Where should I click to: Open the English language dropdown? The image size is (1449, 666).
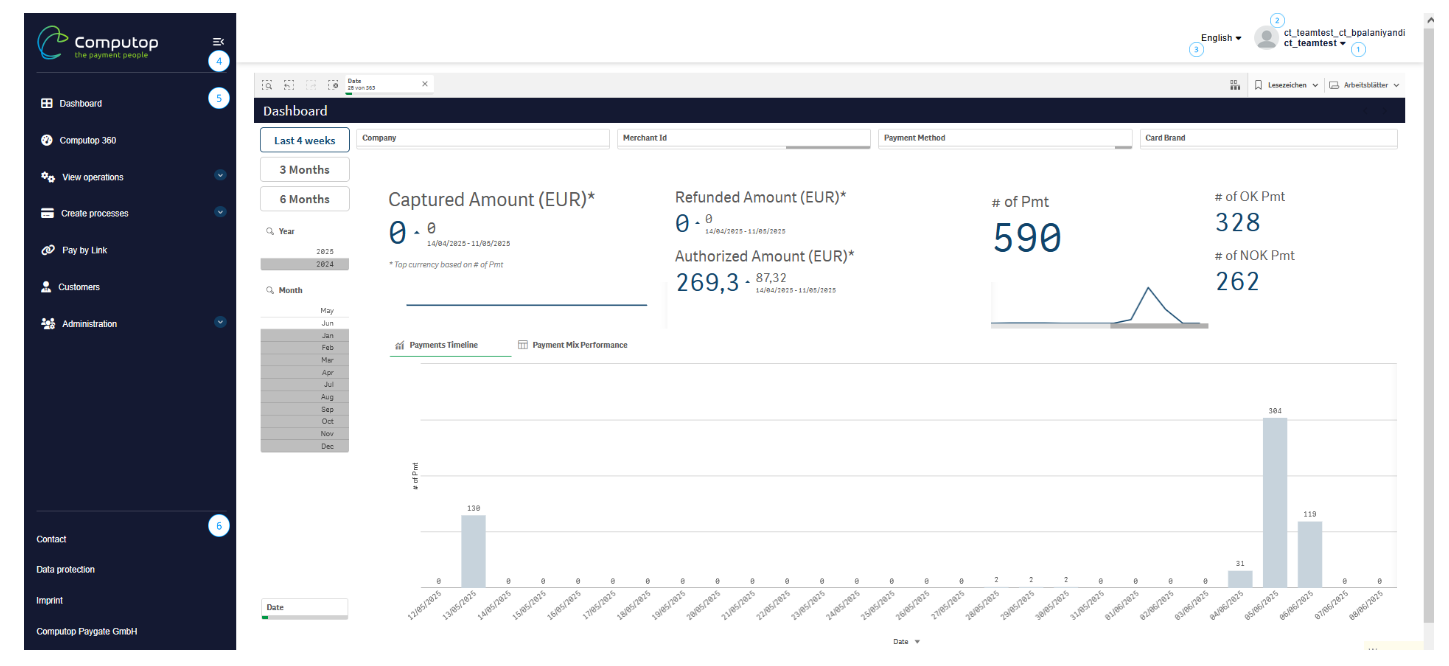(x=1221, y=38)
